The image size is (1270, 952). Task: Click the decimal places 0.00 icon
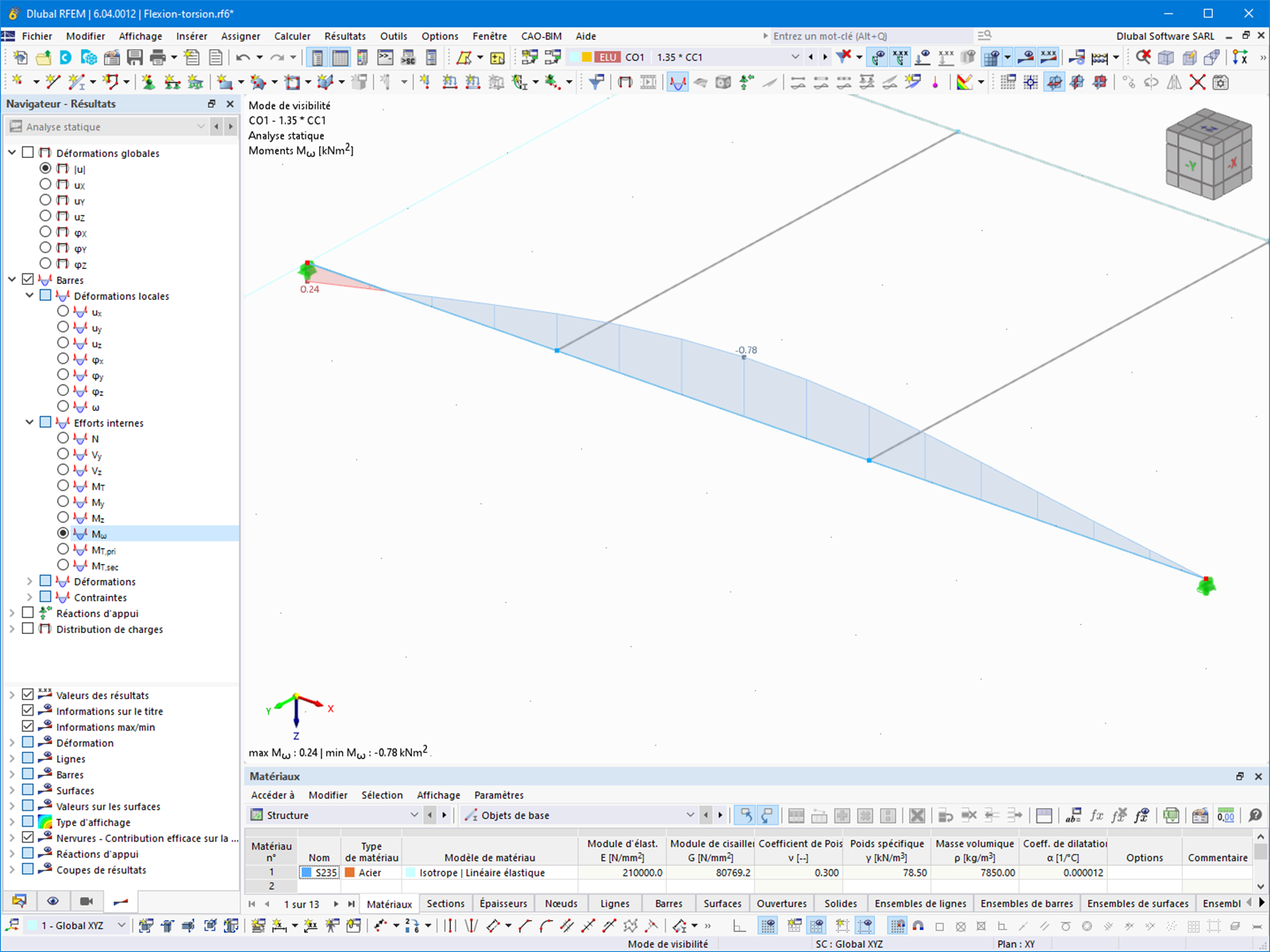pos(1226,816)
